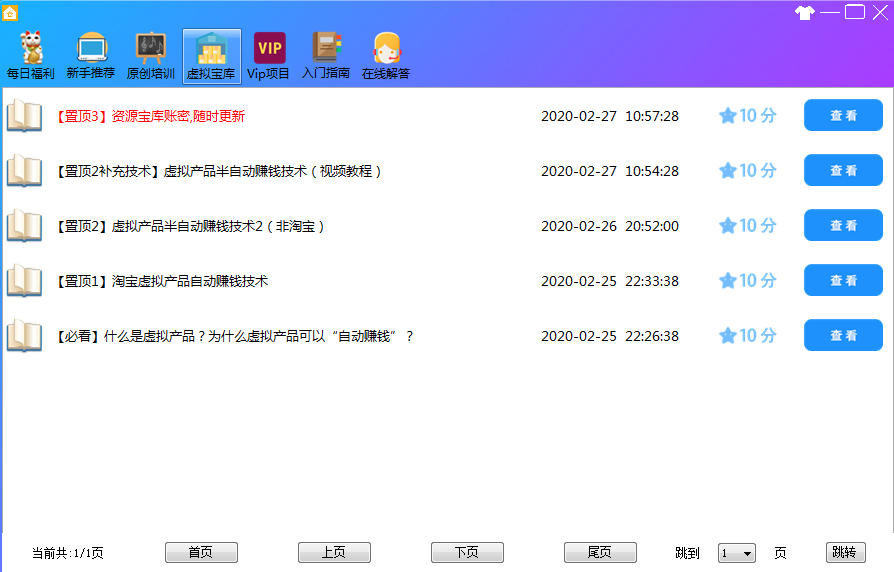View the 置顶1 淘宝虚拟产品 entry

pyautogui.click(x=843, y=281)
